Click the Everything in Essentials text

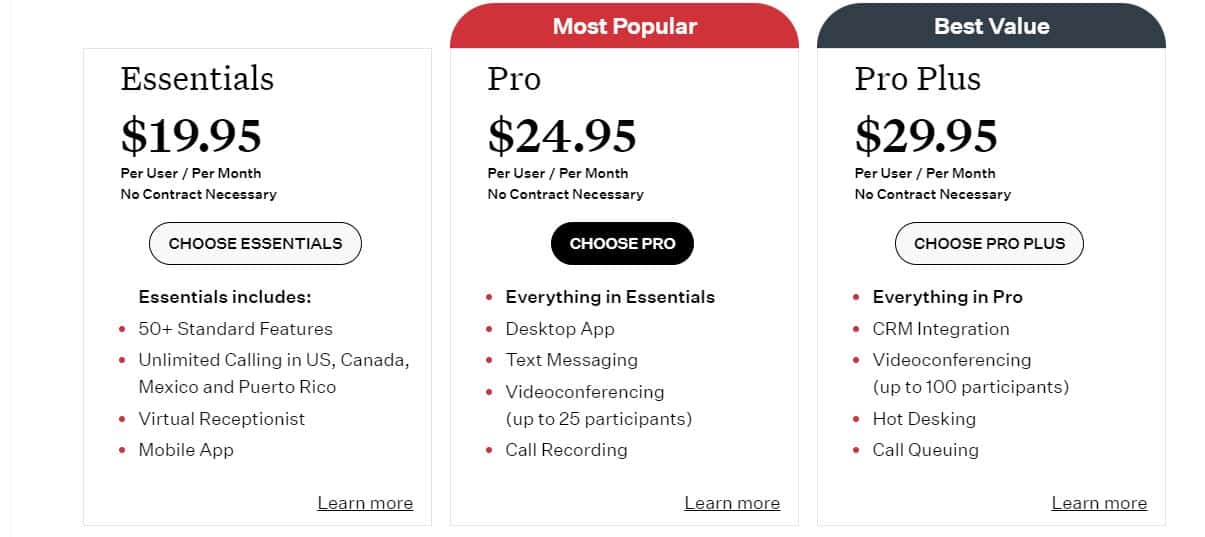tap(610, 297)
